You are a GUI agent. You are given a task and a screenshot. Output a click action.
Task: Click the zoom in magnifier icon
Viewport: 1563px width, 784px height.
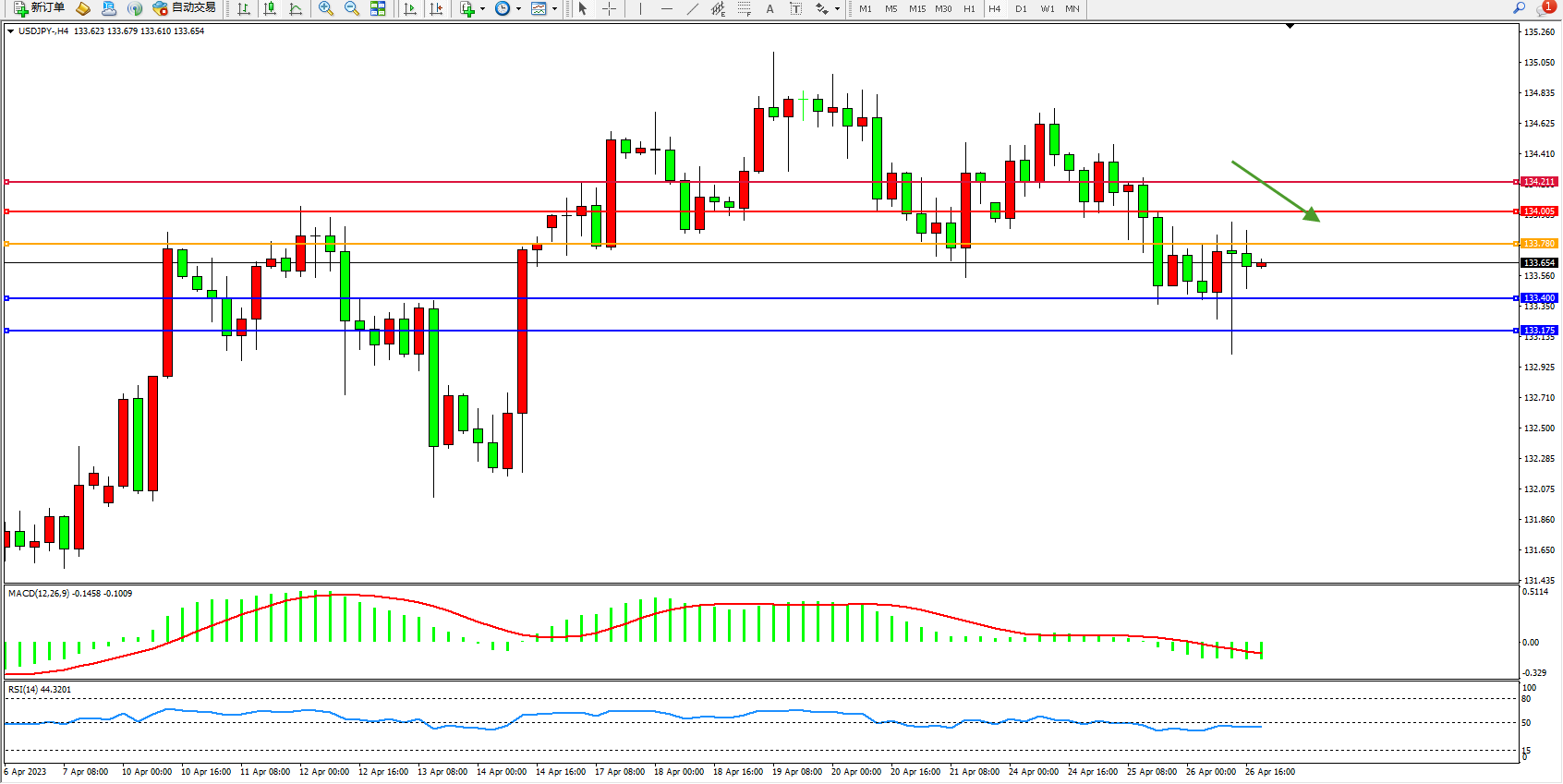[x=325, y=8]
